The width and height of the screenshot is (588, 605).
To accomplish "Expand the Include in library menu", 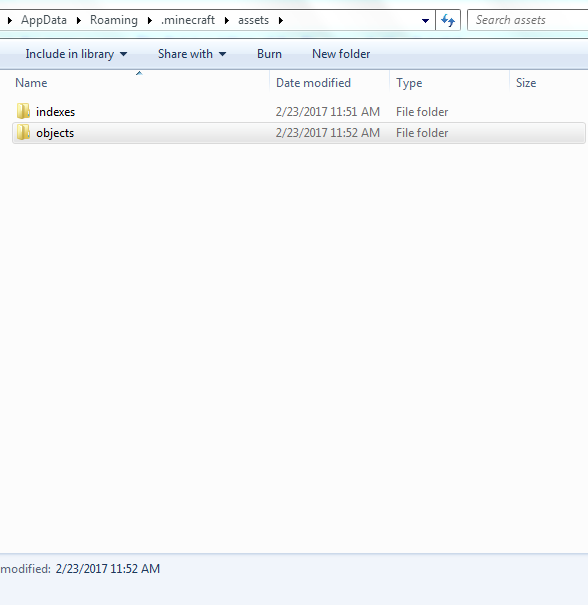I will (x=76, y=54).
